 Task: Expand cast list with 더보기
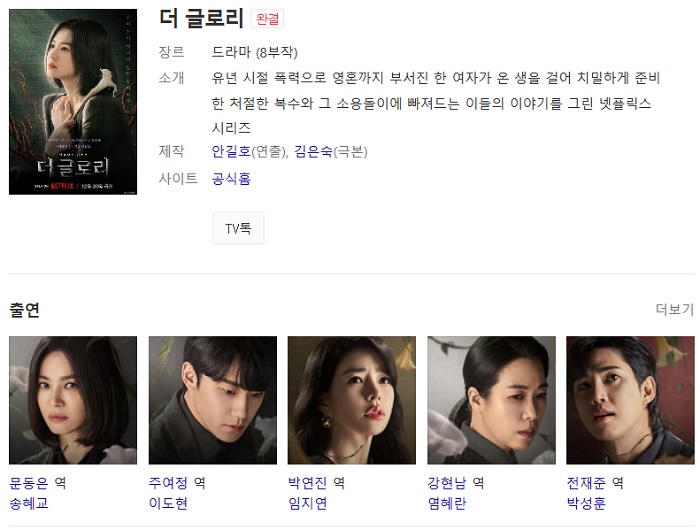pos(675,309)
